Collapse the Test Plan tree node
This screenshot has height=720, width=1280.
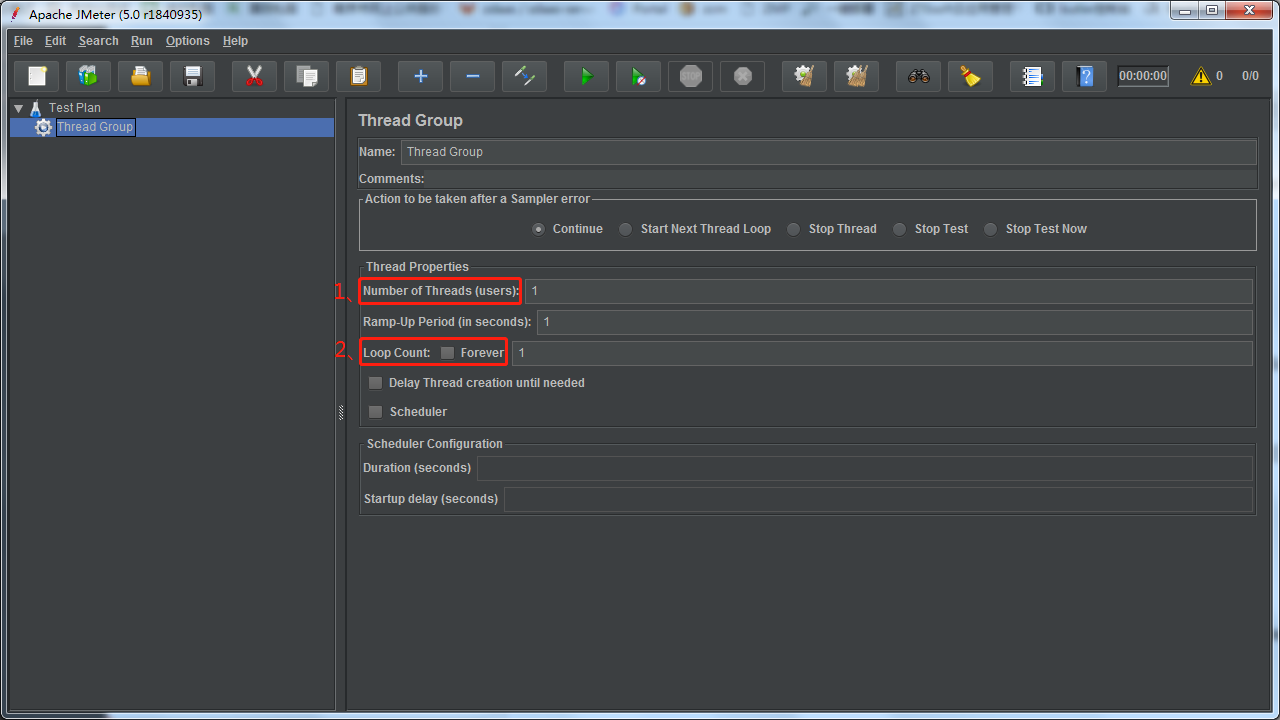coord(18,108)
